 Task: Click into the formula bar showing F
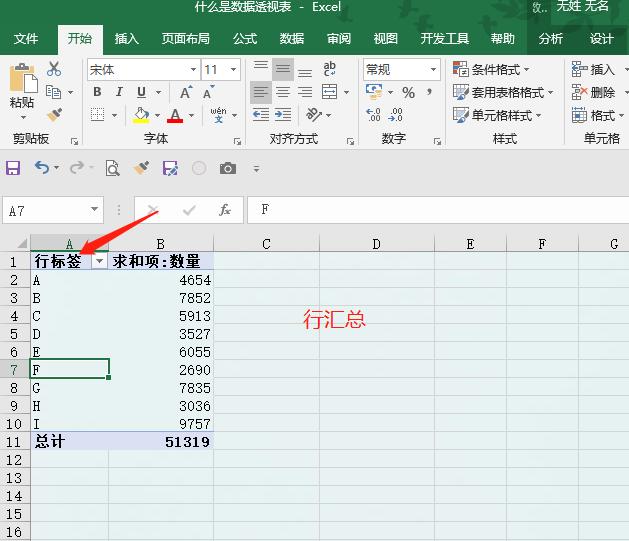point(438,209)
